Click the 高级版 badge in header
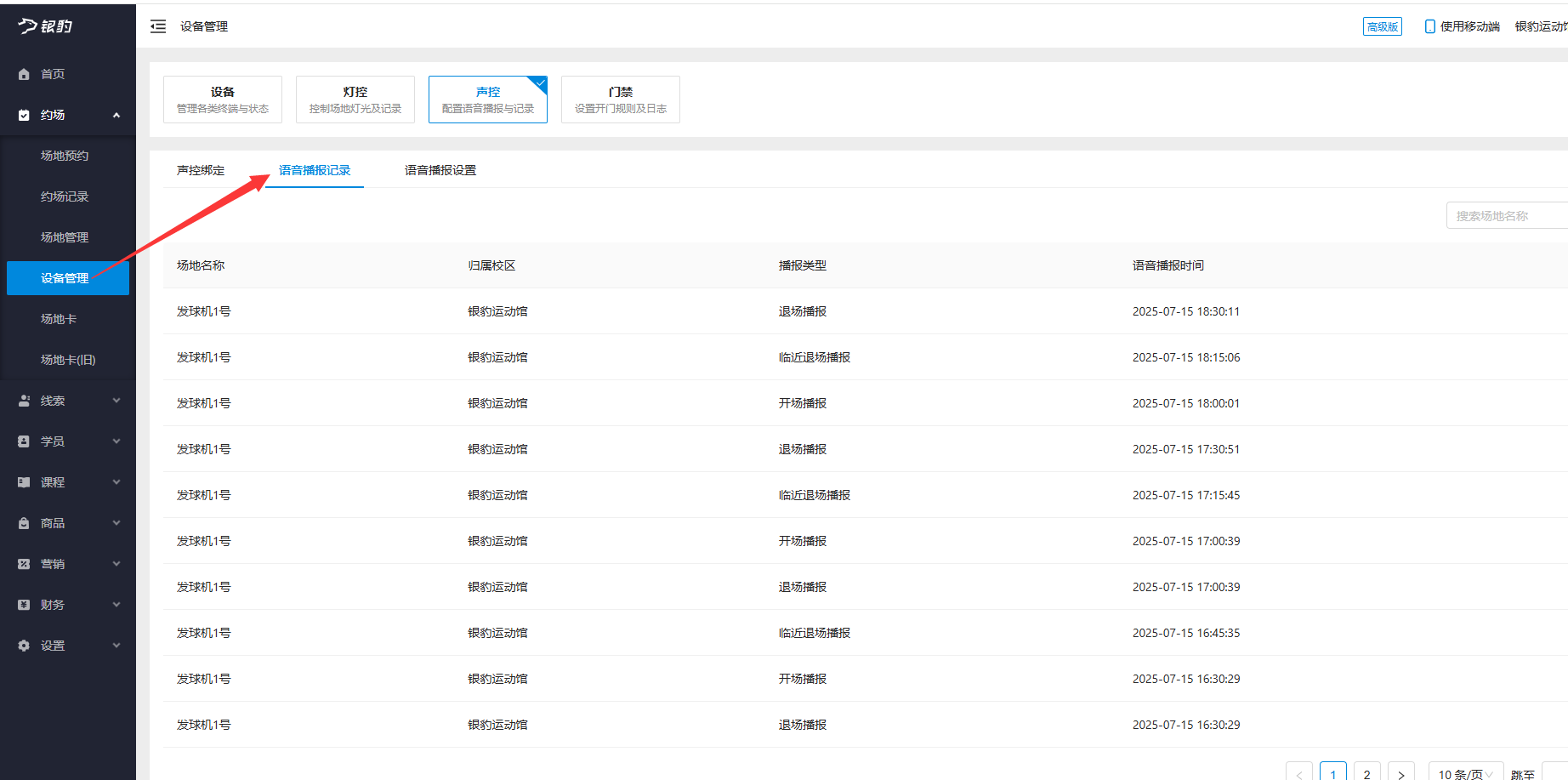The height and width of the screenshot is (780, 1568). (1382, 26)
